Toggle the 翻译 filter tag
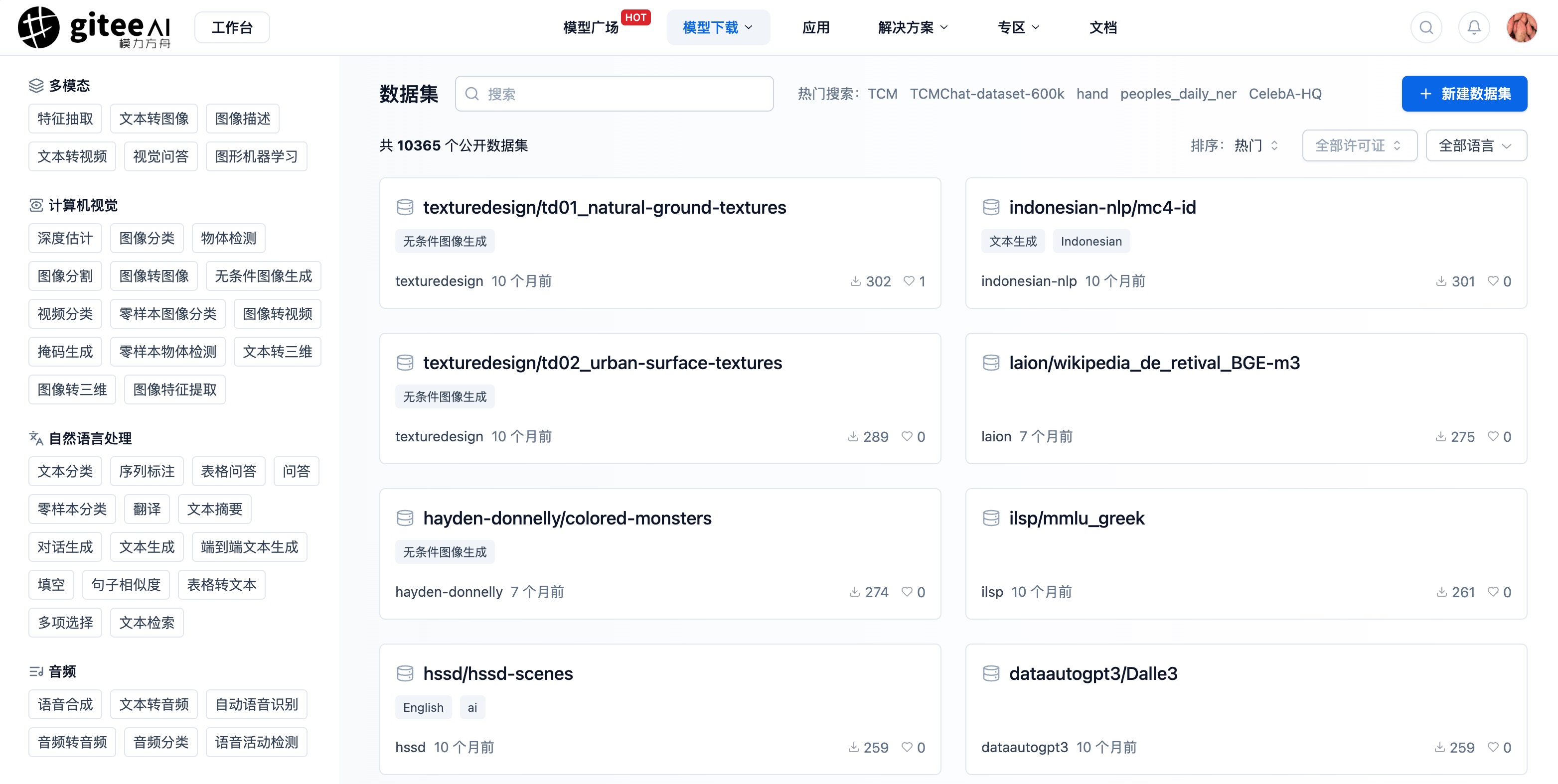 [x=147, y=509]
